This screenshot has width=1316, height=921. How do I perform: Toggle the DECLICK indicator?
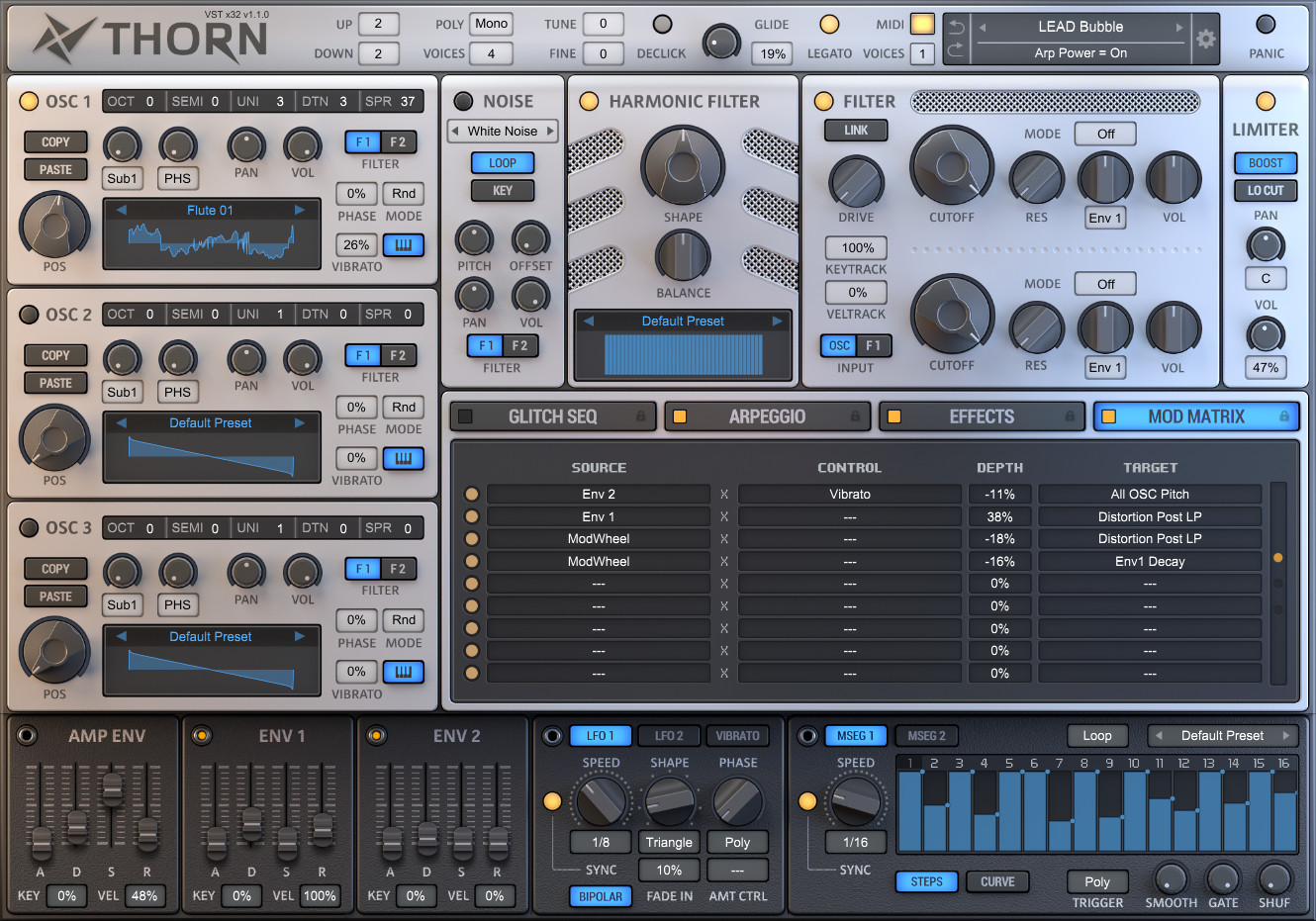662,25
